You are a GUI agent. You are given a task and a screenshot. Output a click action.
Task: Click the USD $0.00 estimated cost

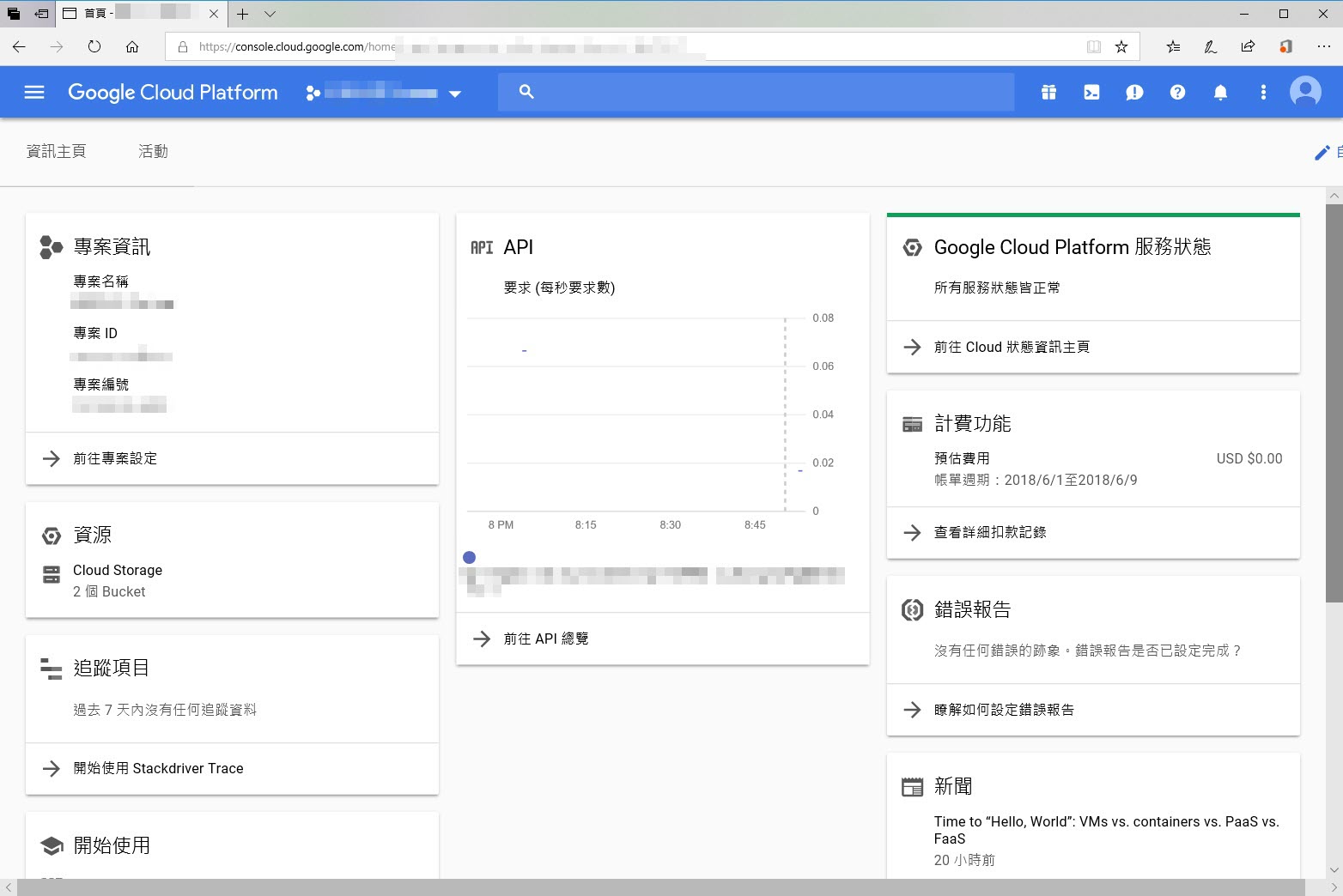tap(1249, 459)
